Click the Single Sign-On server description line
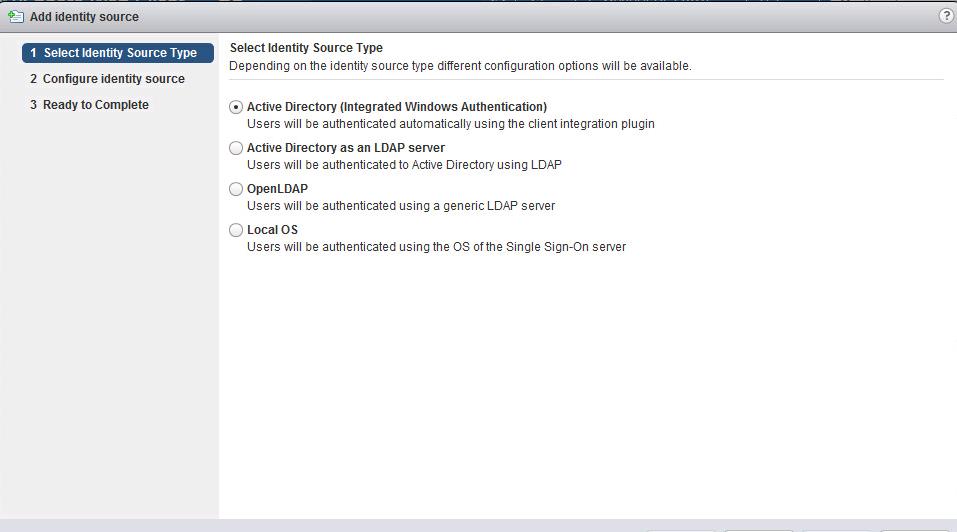Image resolution: width=957 pixels, height=532 pixels. click(x=436, y=247)
